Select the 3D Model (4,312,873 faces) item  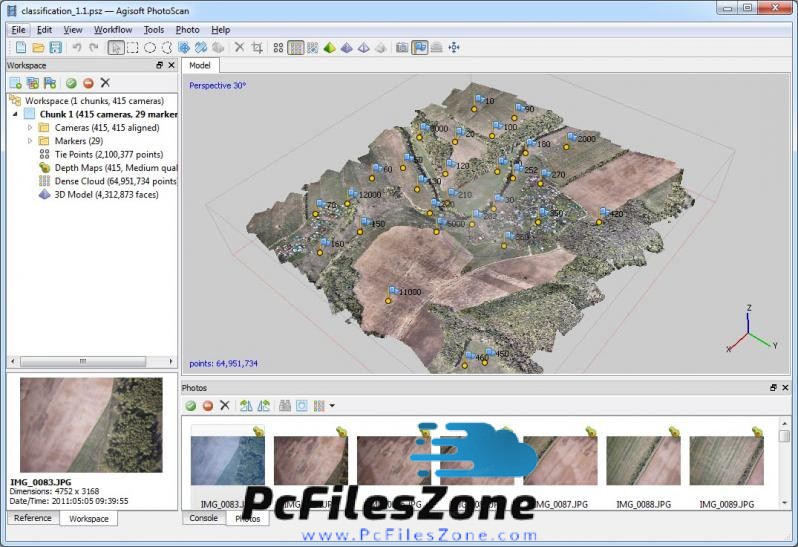(99, 194)
